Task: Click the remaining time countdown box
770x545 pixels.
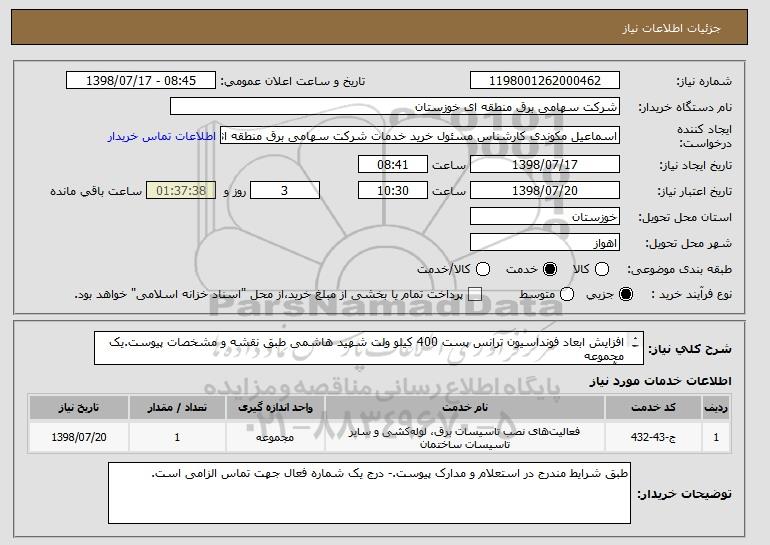Action: coord(180,190)
